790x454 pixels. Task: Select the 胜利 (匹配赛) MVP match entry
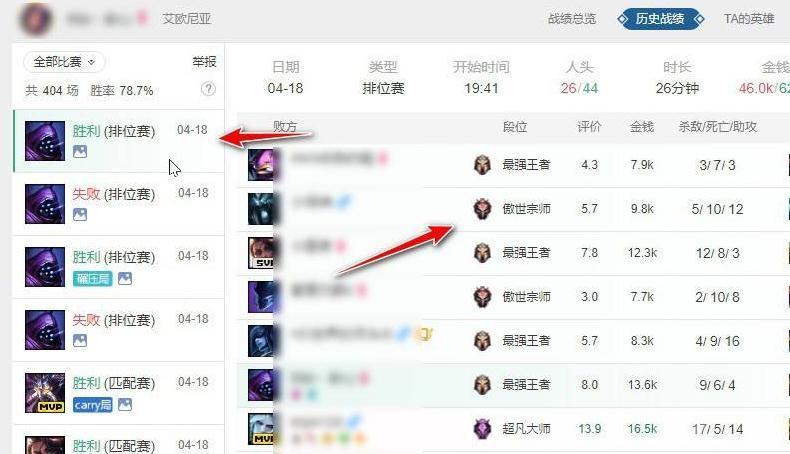(119, 393)
